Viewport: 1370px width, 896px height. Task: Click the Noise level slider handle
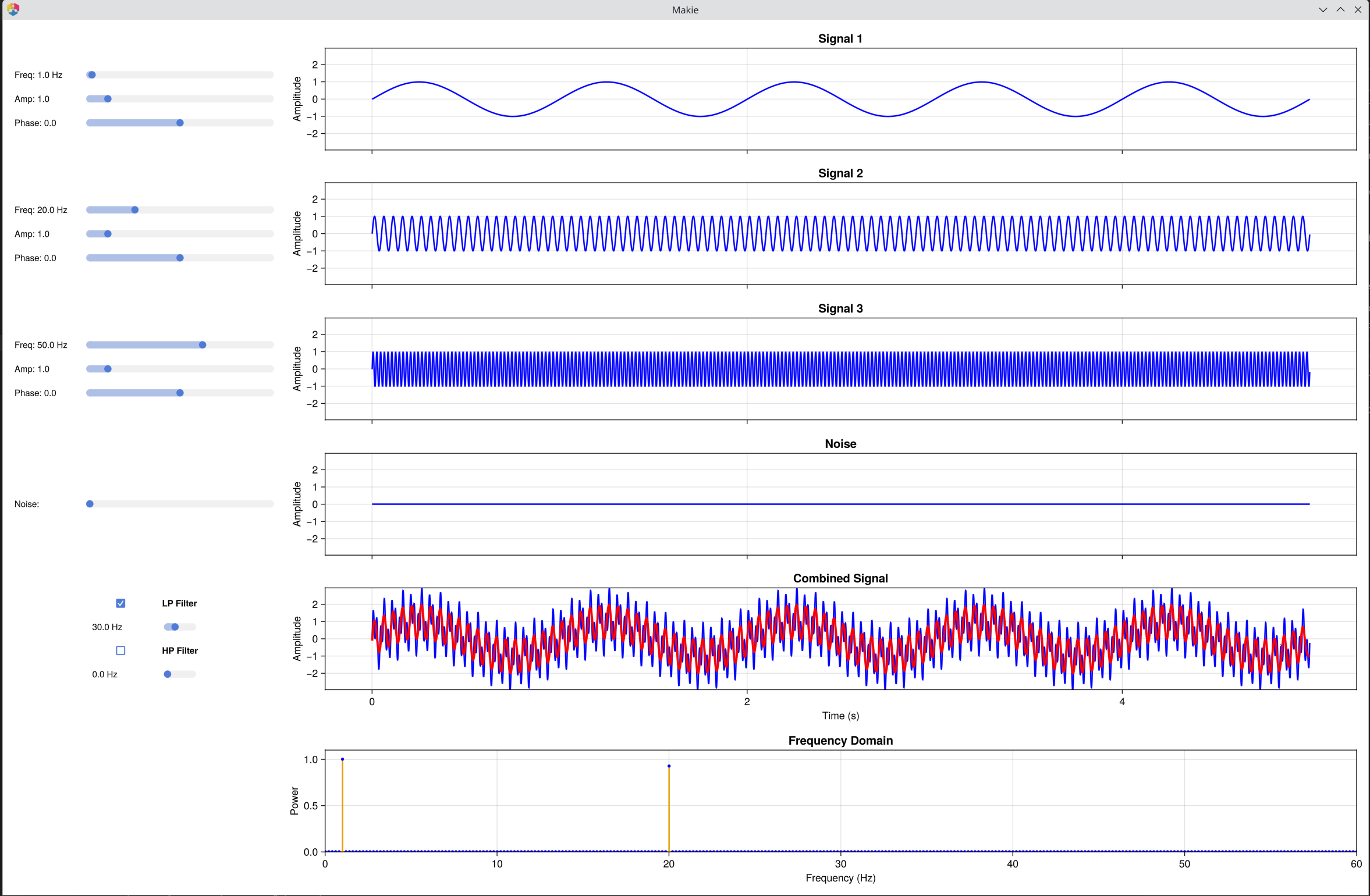tap(89, 504)
